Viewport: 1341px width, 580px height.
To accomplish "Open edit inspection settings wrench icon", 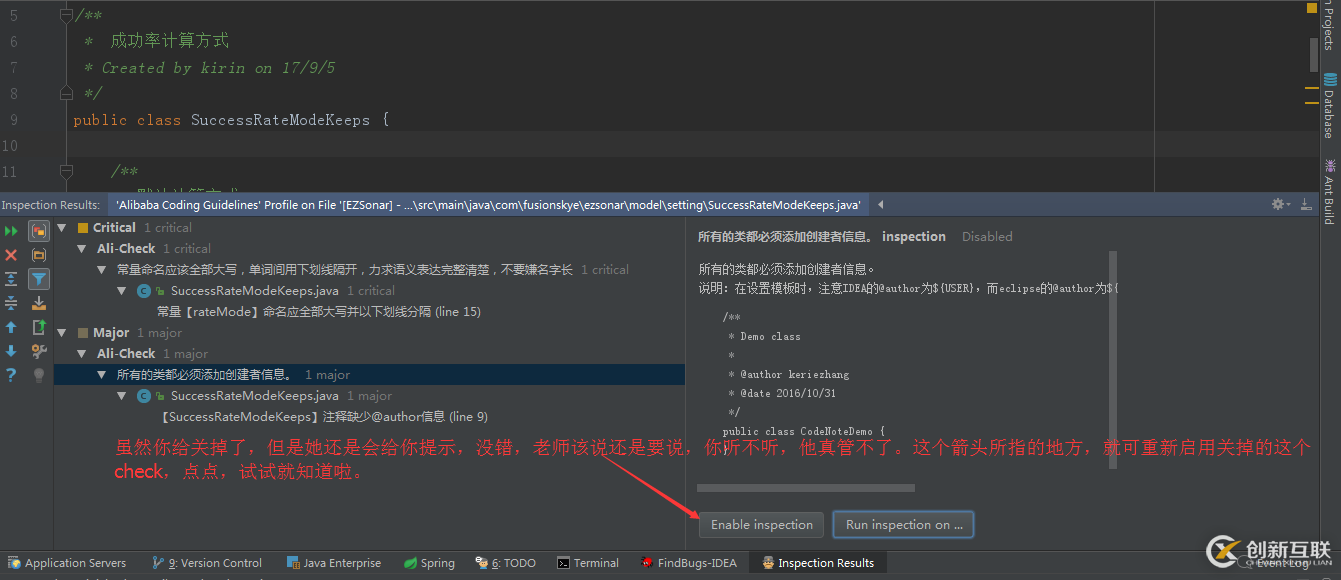I will point(39,351).
